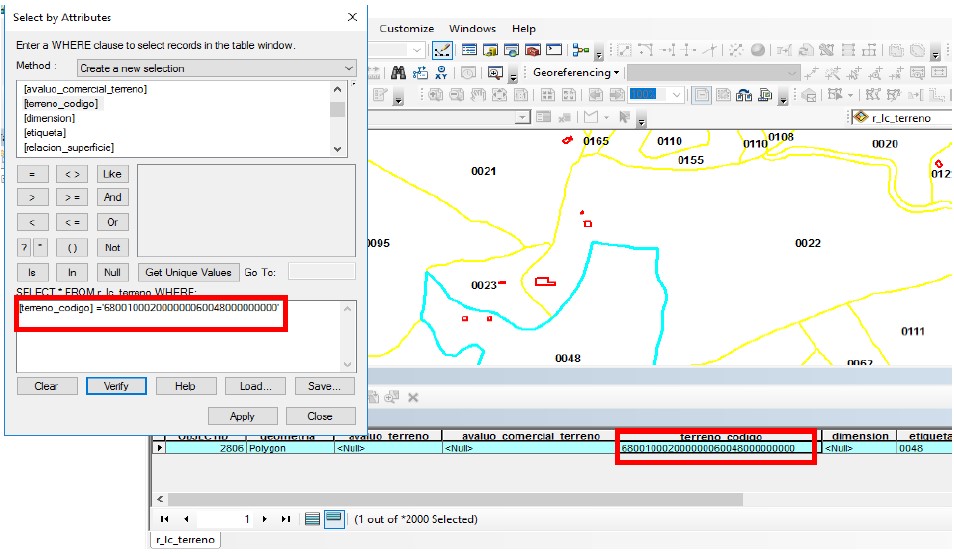This screenshot has height=554, width=954.
Task: Select the Go To XY tool
Action: (x=441, y=73)
